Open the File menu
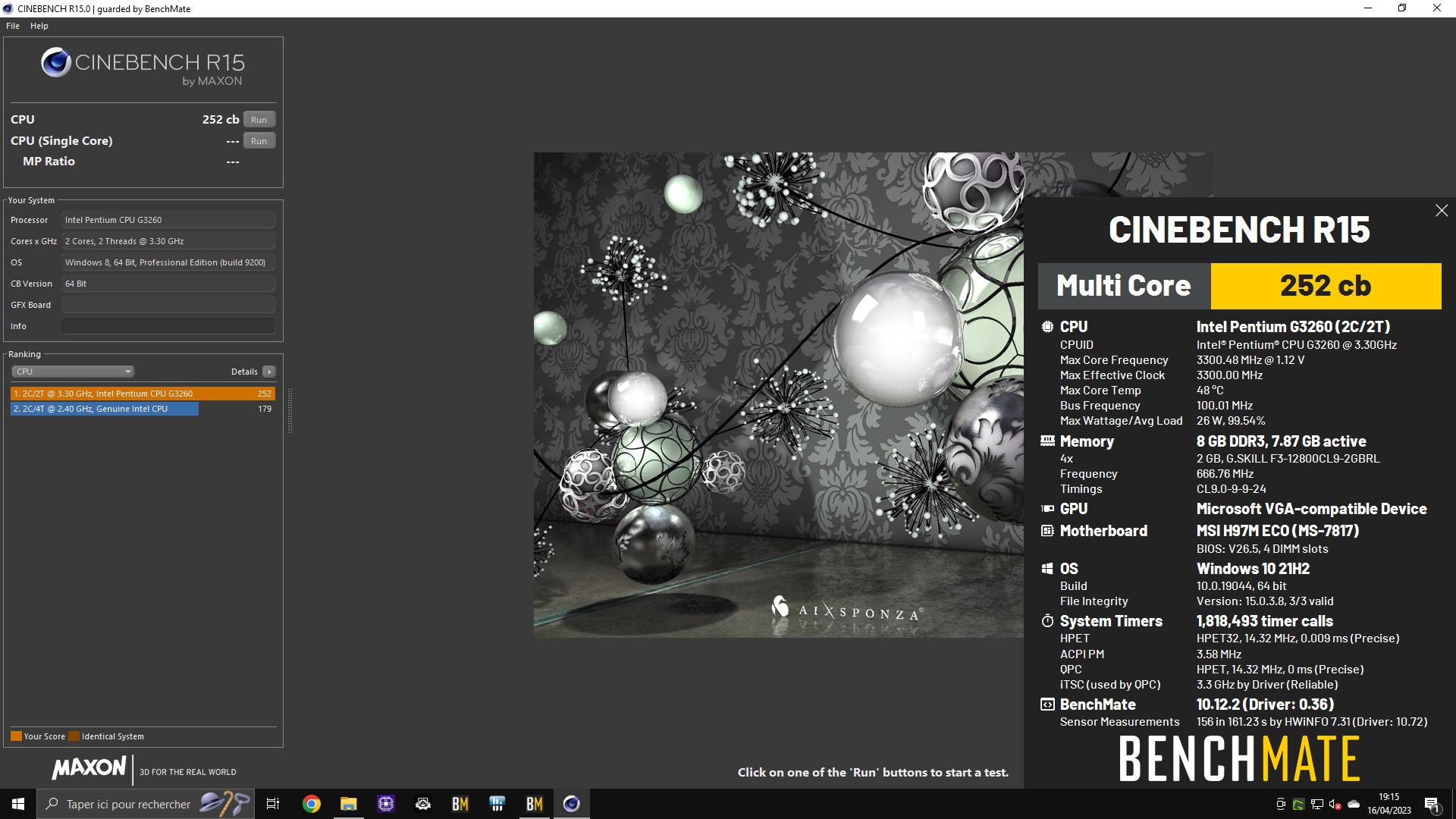 click(13, 26)
